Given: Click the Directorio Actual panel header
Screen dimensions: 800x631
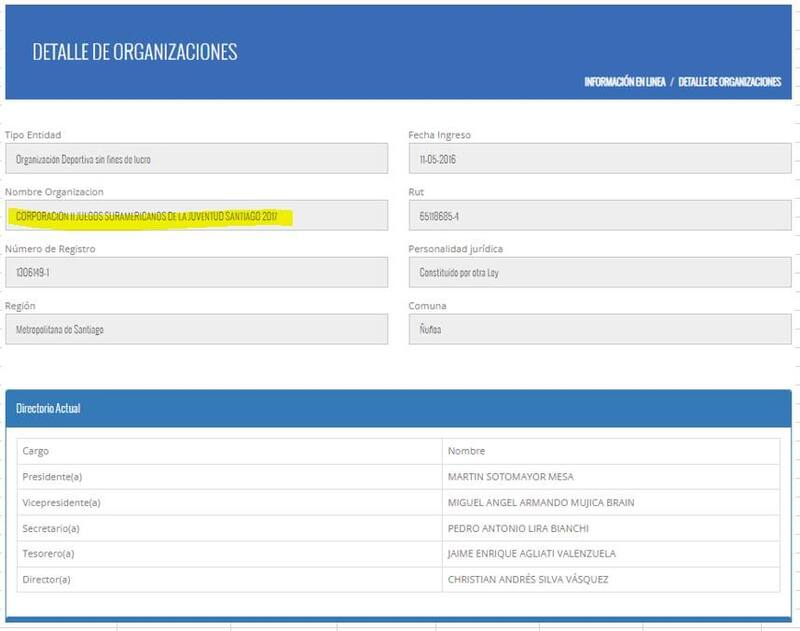Looking at the screenshot, I should click(x=398, y=408).
